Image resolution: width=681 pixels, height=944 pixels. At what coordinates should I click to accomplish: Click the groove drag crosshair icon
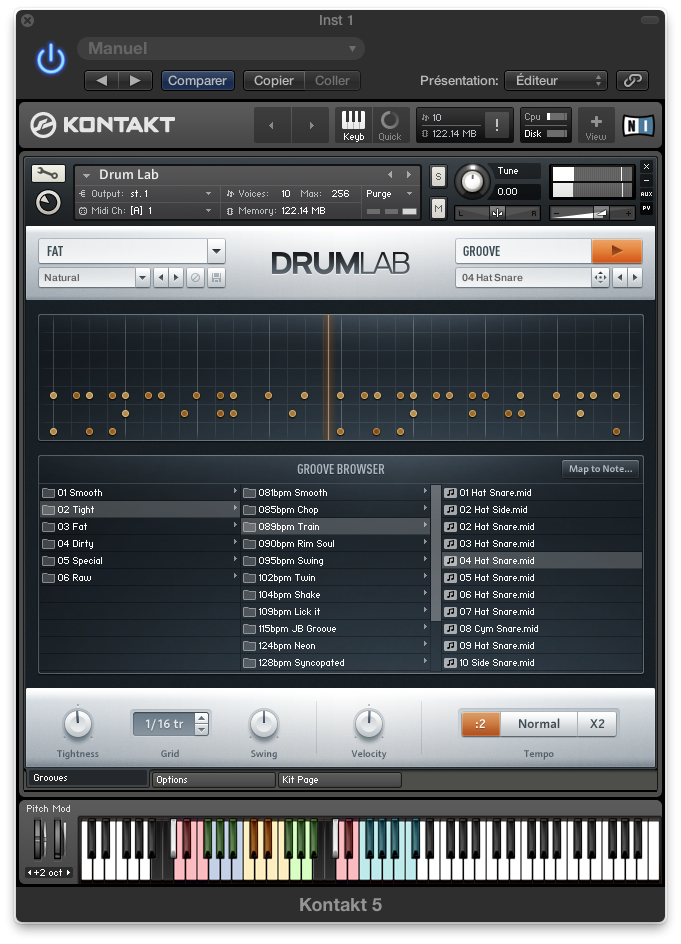pyautogui.click(x=600, y=278)
